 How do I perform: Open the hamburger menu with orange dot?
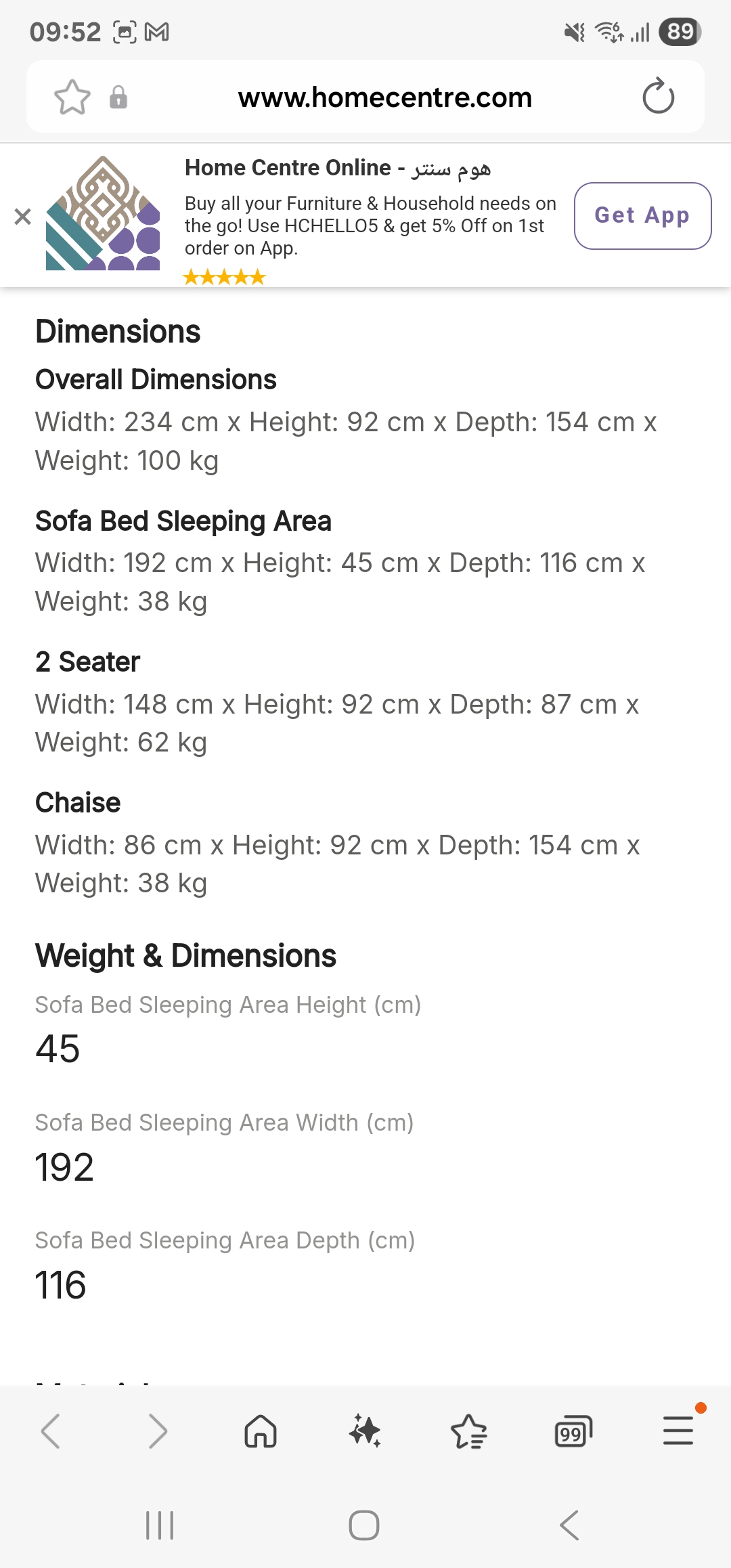[x=678, y=1431]
